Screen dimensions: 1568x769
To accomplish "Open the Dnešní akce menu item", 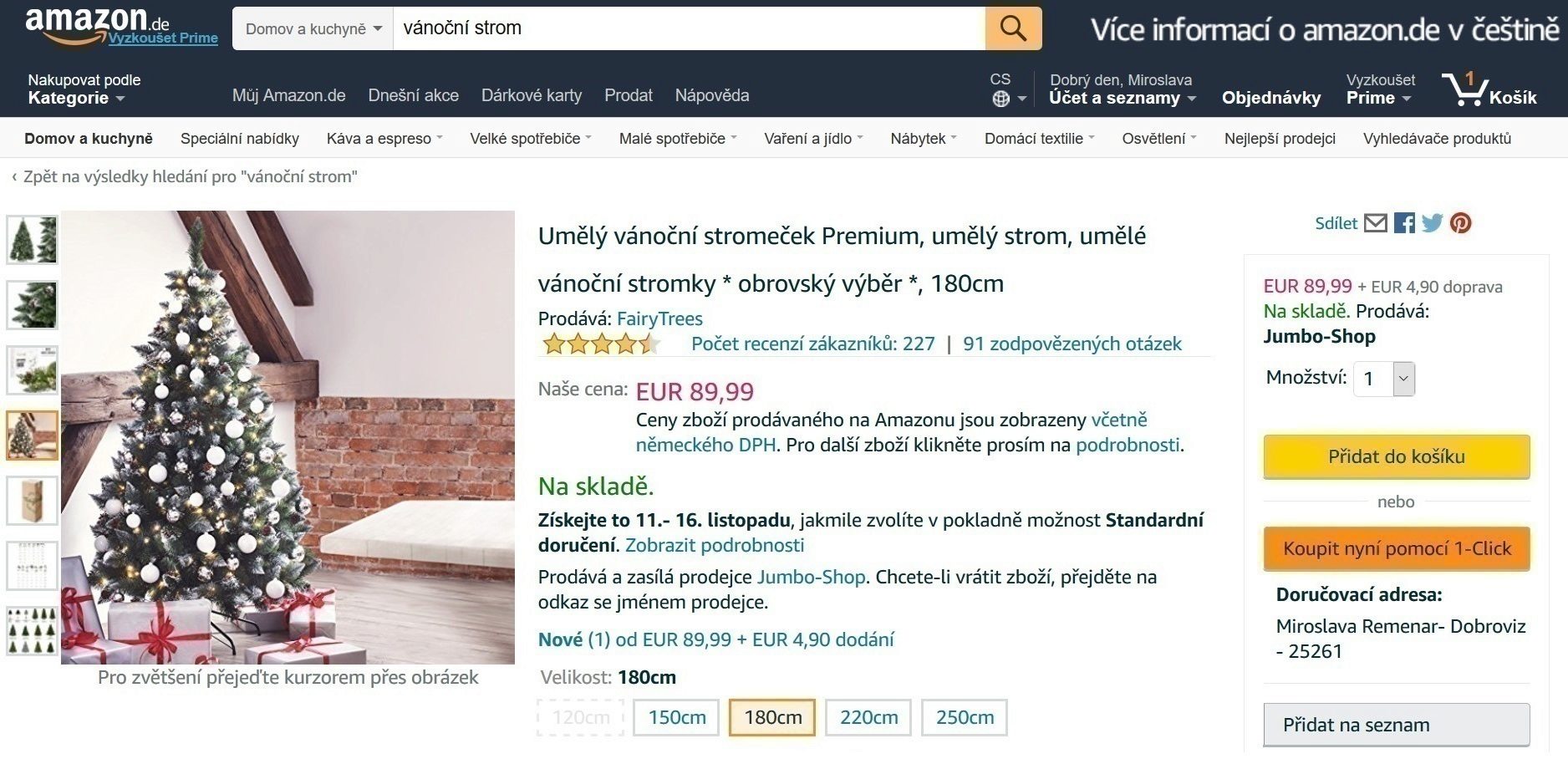I will [x=413, y=95].
